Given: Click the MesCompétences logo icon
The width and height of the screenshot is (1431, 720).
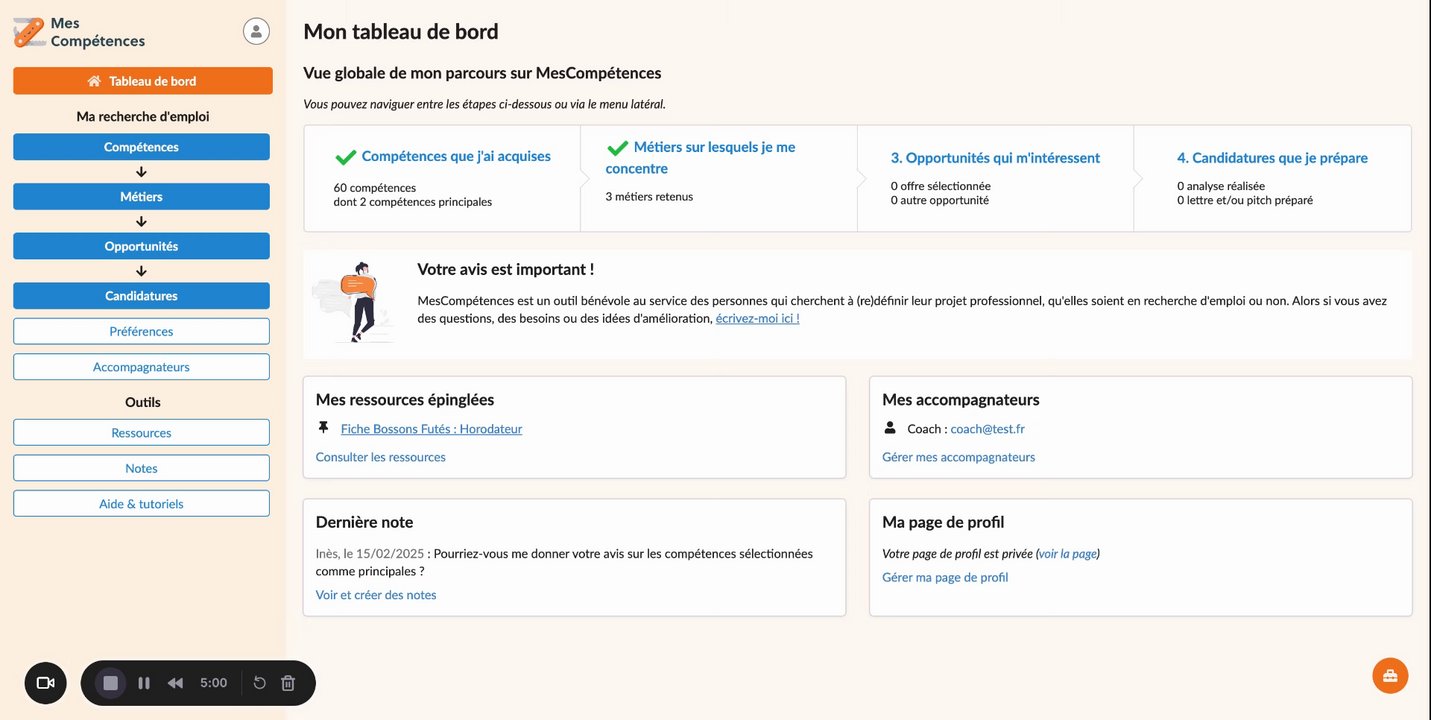Looking at the screenshot, I should tap(29, 33).
